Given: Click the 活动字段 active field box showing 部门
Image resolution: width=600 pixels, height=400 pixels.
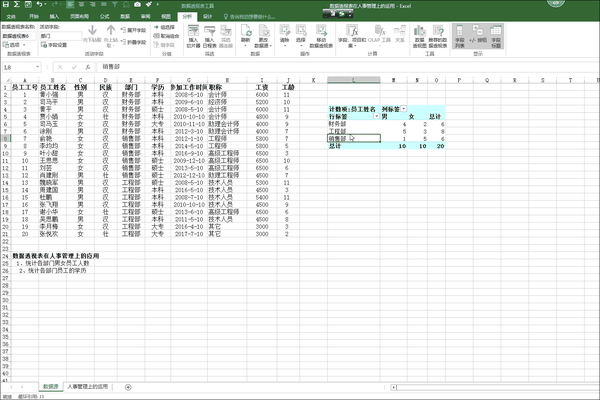Looking at the screenshot, I should [x=61, y=36].
